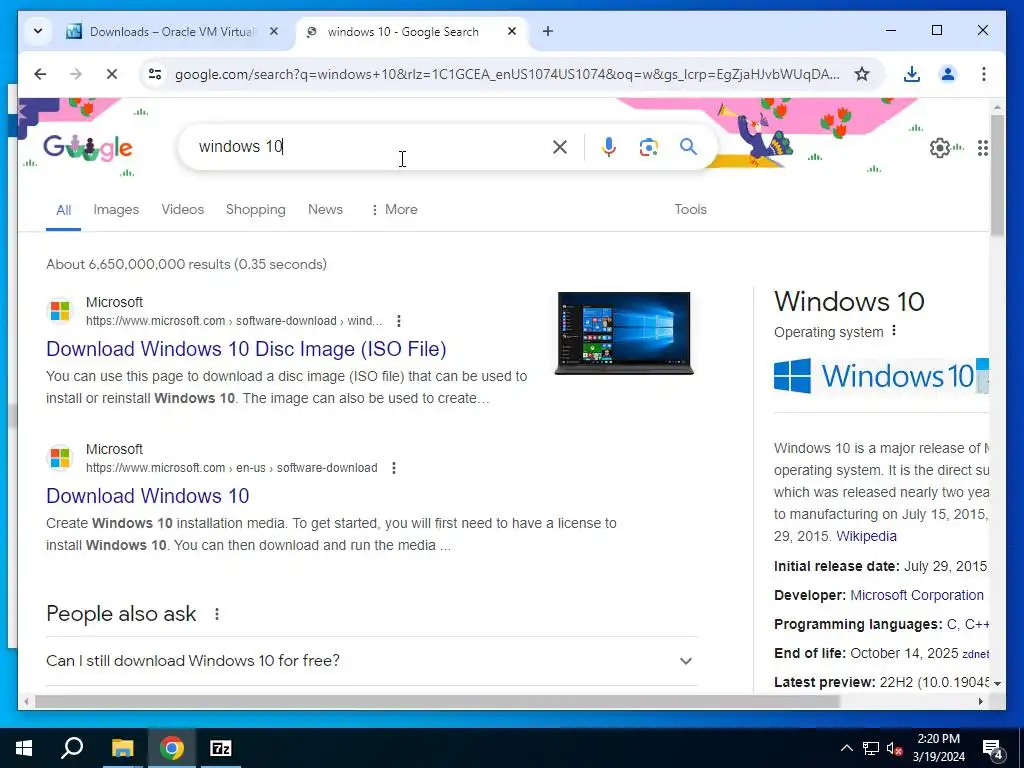Click the muted speaker volume tray icon
The height and width of the screenshot is (768, 1024).
pyautogui.click(x=895, y=748)
